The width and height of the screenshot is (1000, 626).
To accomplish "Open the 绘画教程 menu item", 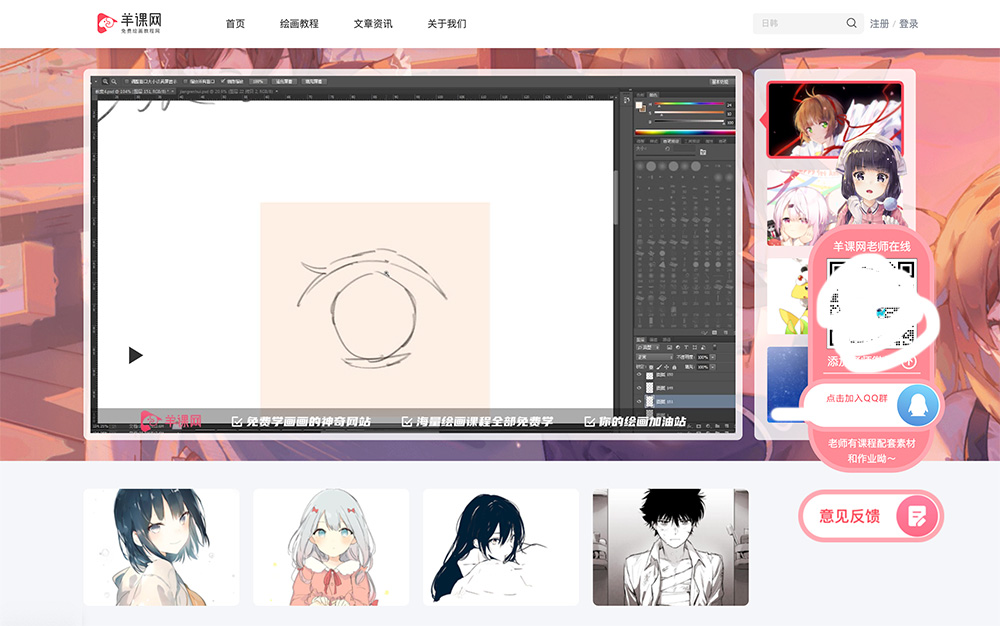I will click(x=299, y=24).
